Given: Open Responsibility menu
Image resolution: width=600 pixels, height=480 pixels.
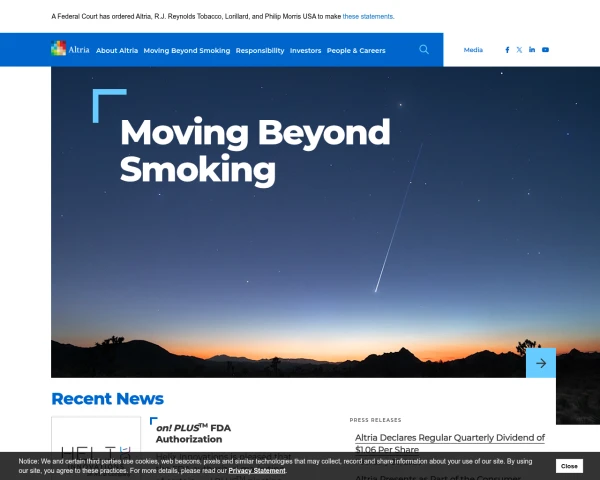Looking at the screenshot, I should coord(260,51).
